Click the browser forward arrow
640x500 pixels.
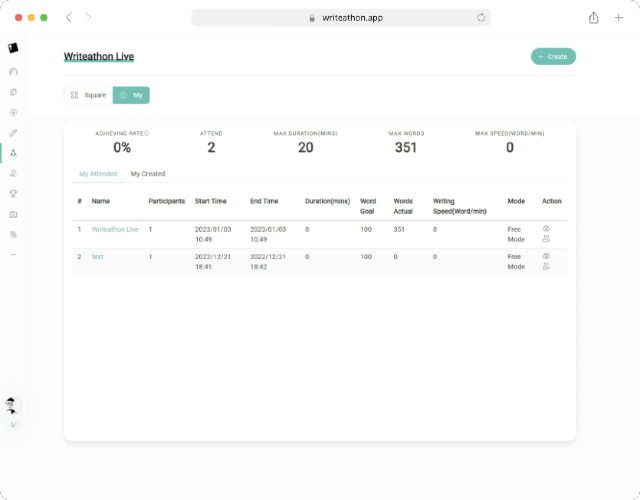point(89,18)
